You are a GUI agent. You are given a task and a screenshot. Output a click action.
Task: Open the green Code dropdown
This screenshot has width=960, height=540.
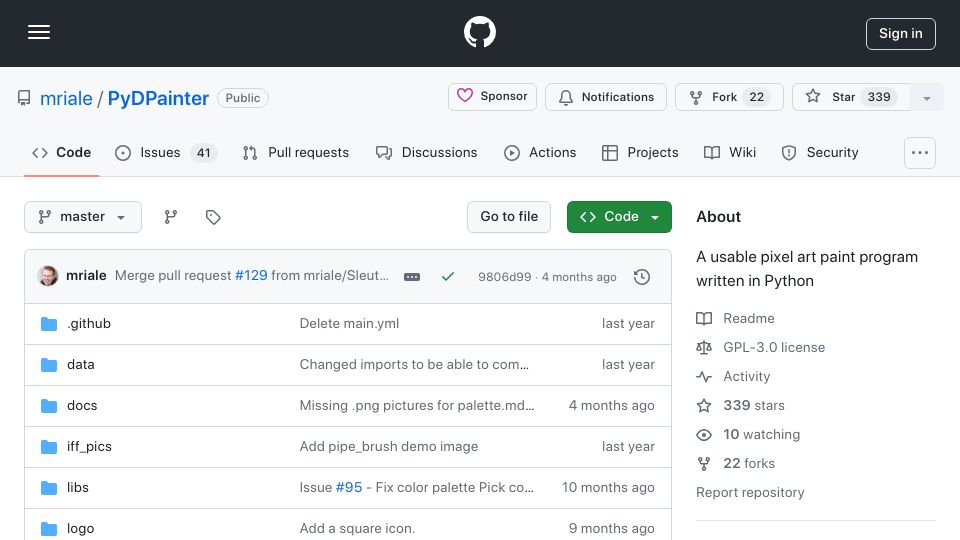(x=619, y=217)
